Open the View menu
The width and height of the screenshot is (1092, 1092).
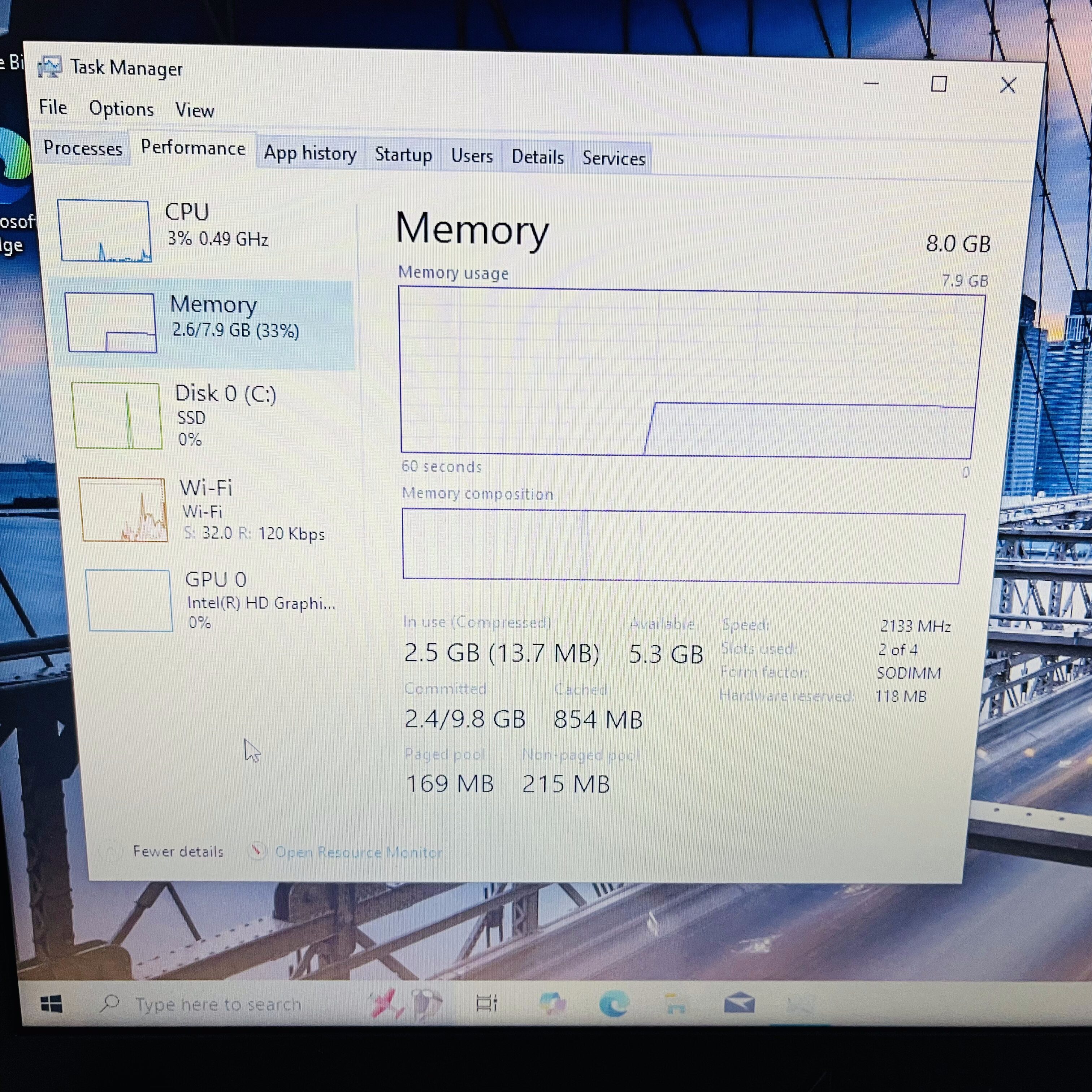(x=194, y=111)
